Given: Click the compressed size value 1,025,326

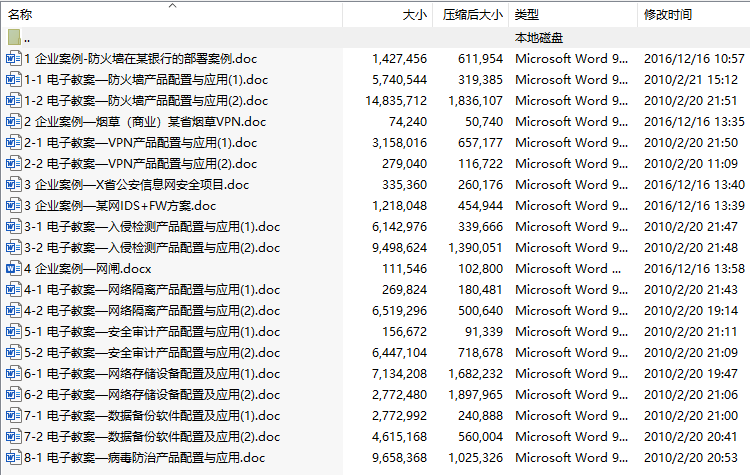Looking at the screenshot, I should [475, 458].
